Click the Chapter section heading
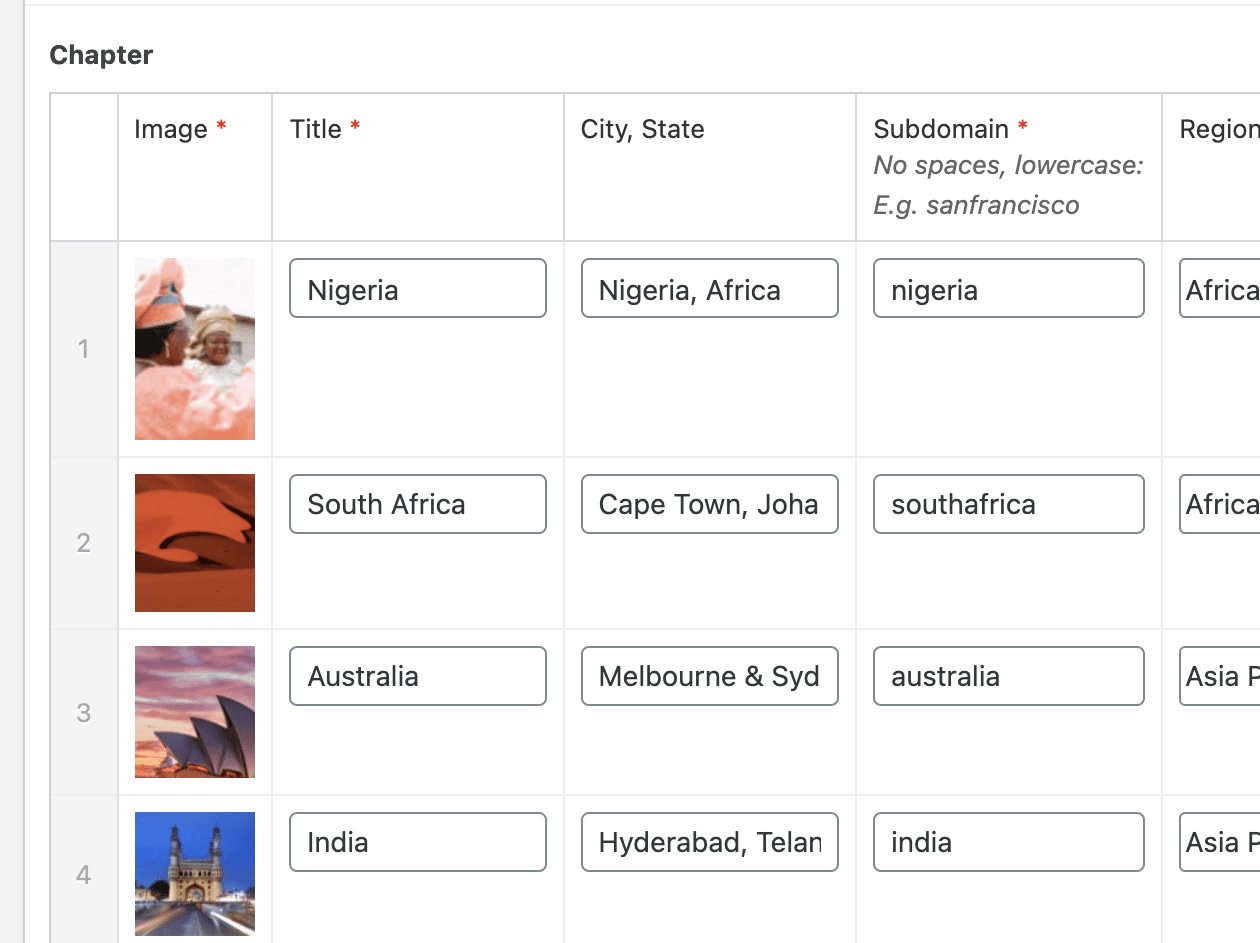 [x=100, y=55]
